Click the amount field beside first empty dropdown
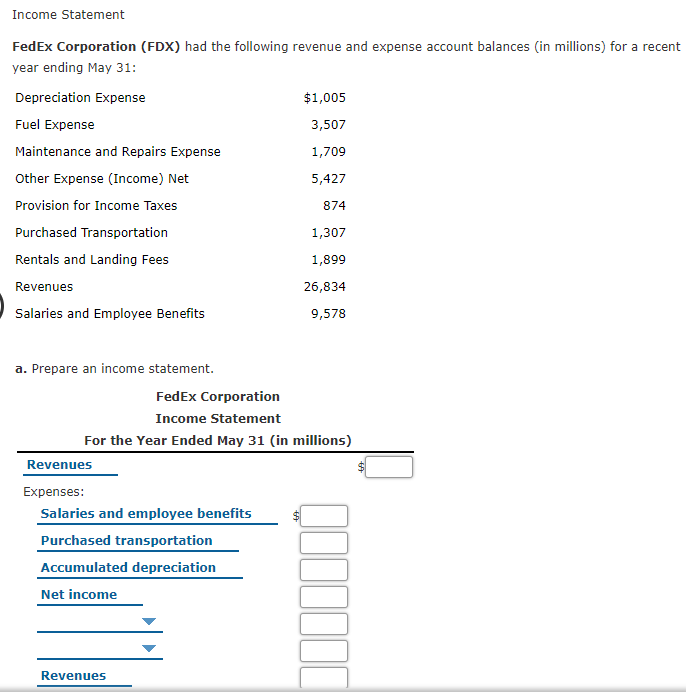Screen dimensions: 686x699 (x=324, y=624)
